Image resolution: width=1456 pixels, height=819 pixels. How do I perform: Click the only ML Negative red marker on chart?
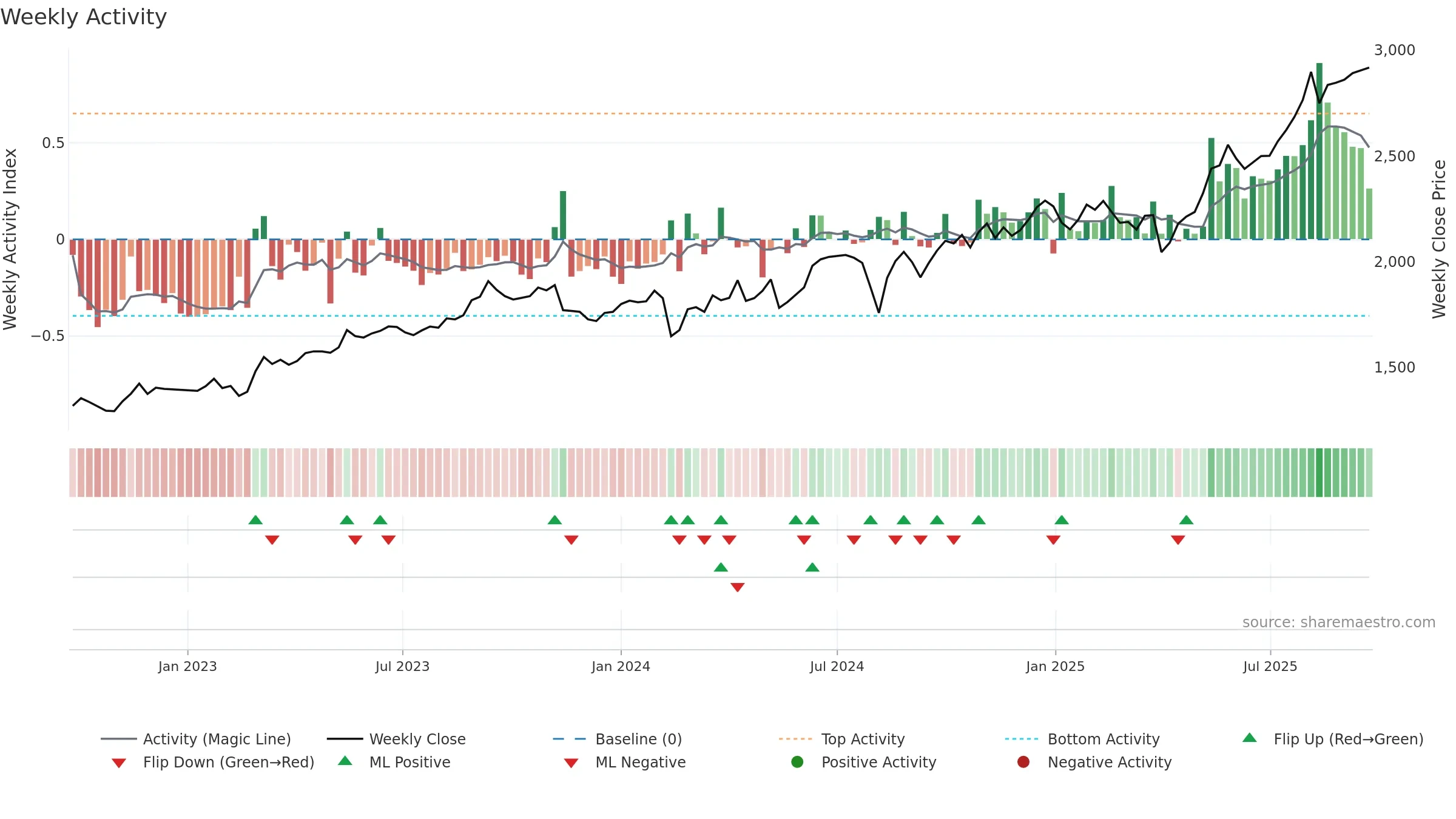point(738,587)
